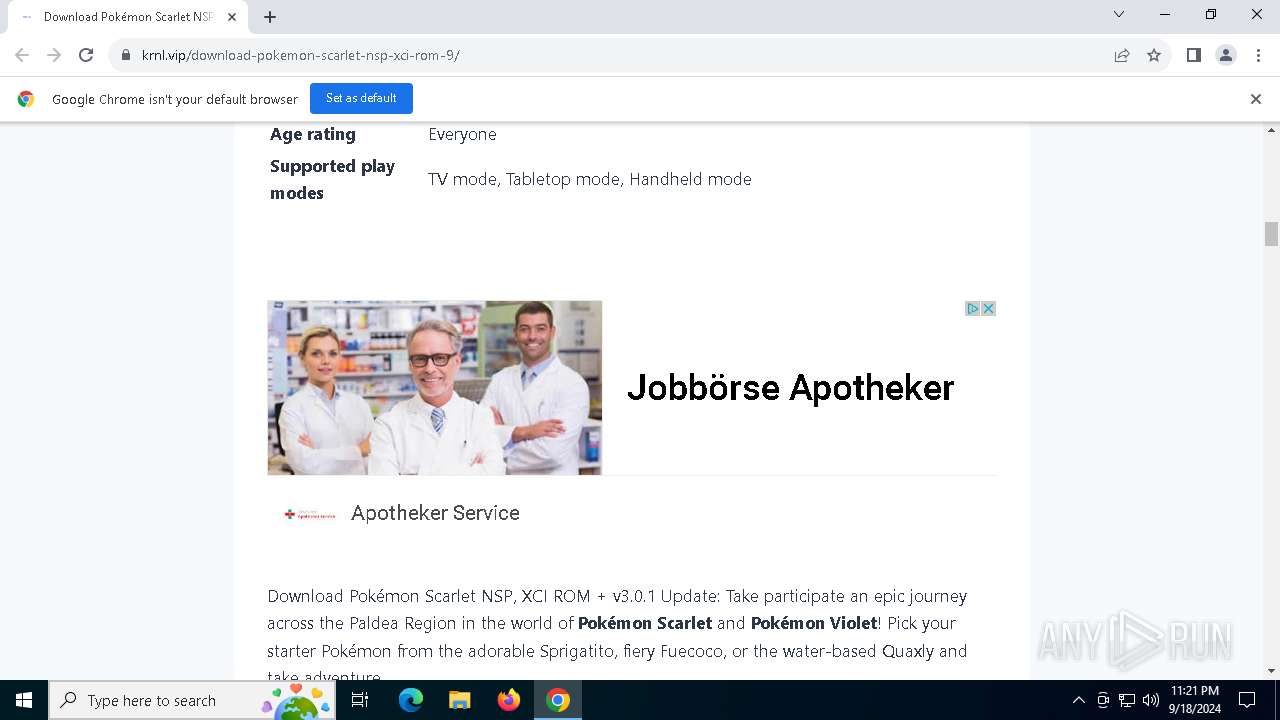This screenshot has height=720, width=1280.
Task: Open the network status tray icon
Action: click(x=1127, y=700)
